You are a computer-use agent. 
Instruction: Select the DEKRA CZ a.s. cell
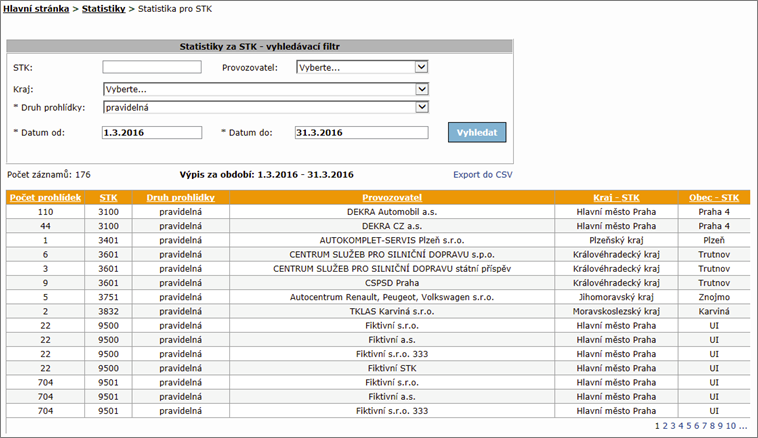pyautogui.click(x=392, y=226)
